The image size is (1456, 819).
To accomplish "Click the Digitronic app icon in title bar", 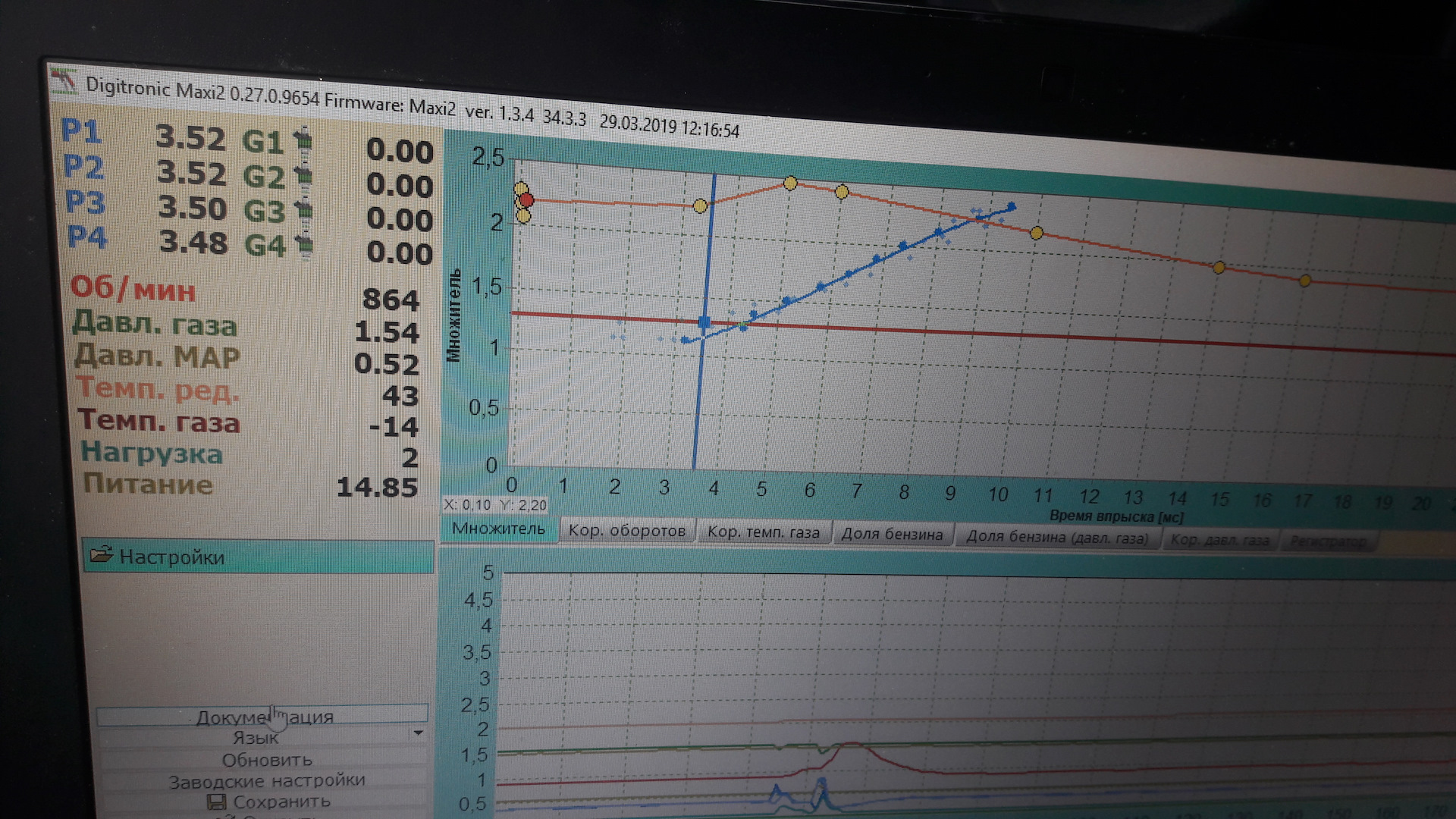I will pos(65,82).
